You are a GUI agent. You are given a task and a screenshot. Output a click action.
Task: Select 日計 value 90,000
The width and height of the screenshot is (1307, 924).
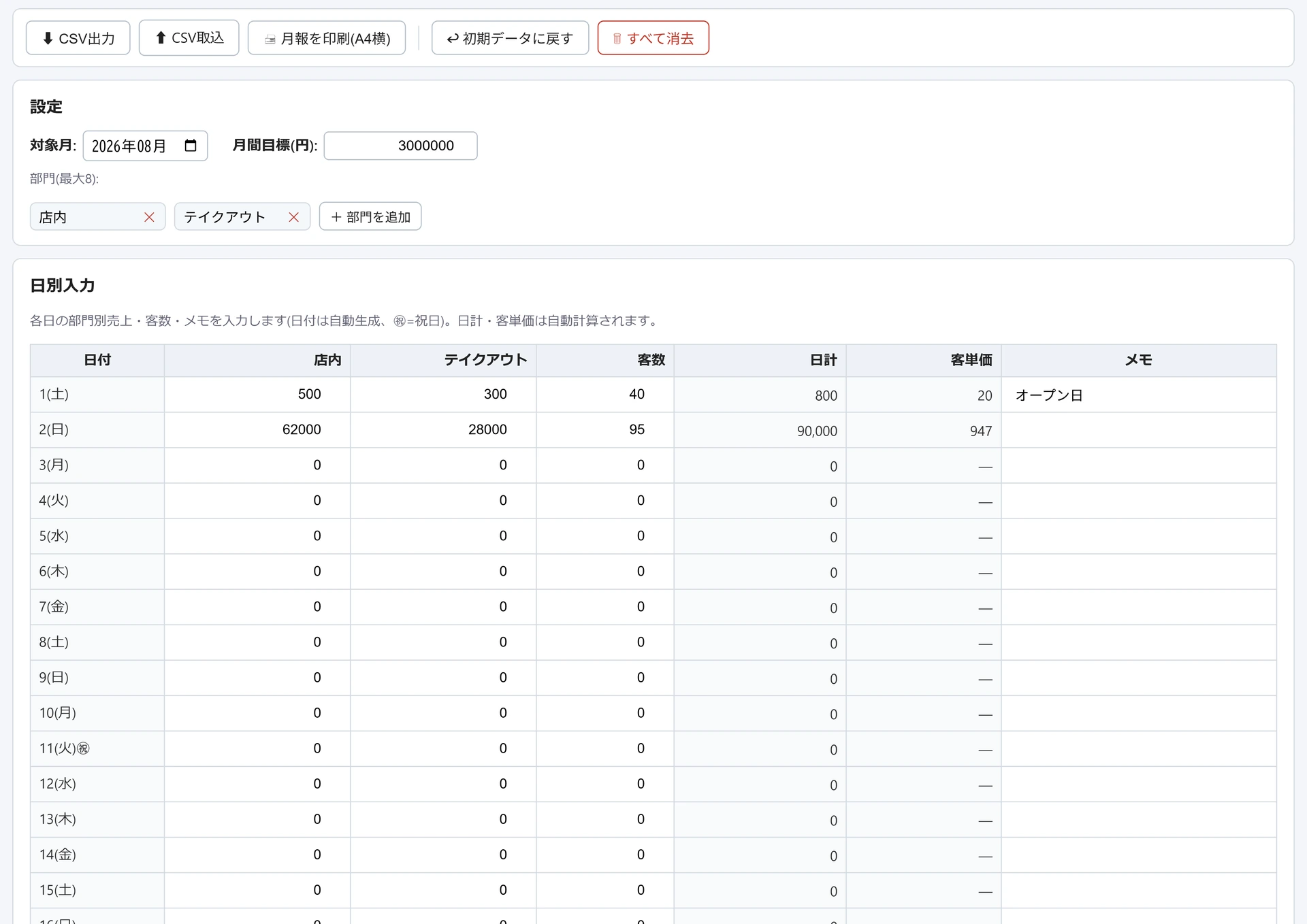click(x=817, y=431)
